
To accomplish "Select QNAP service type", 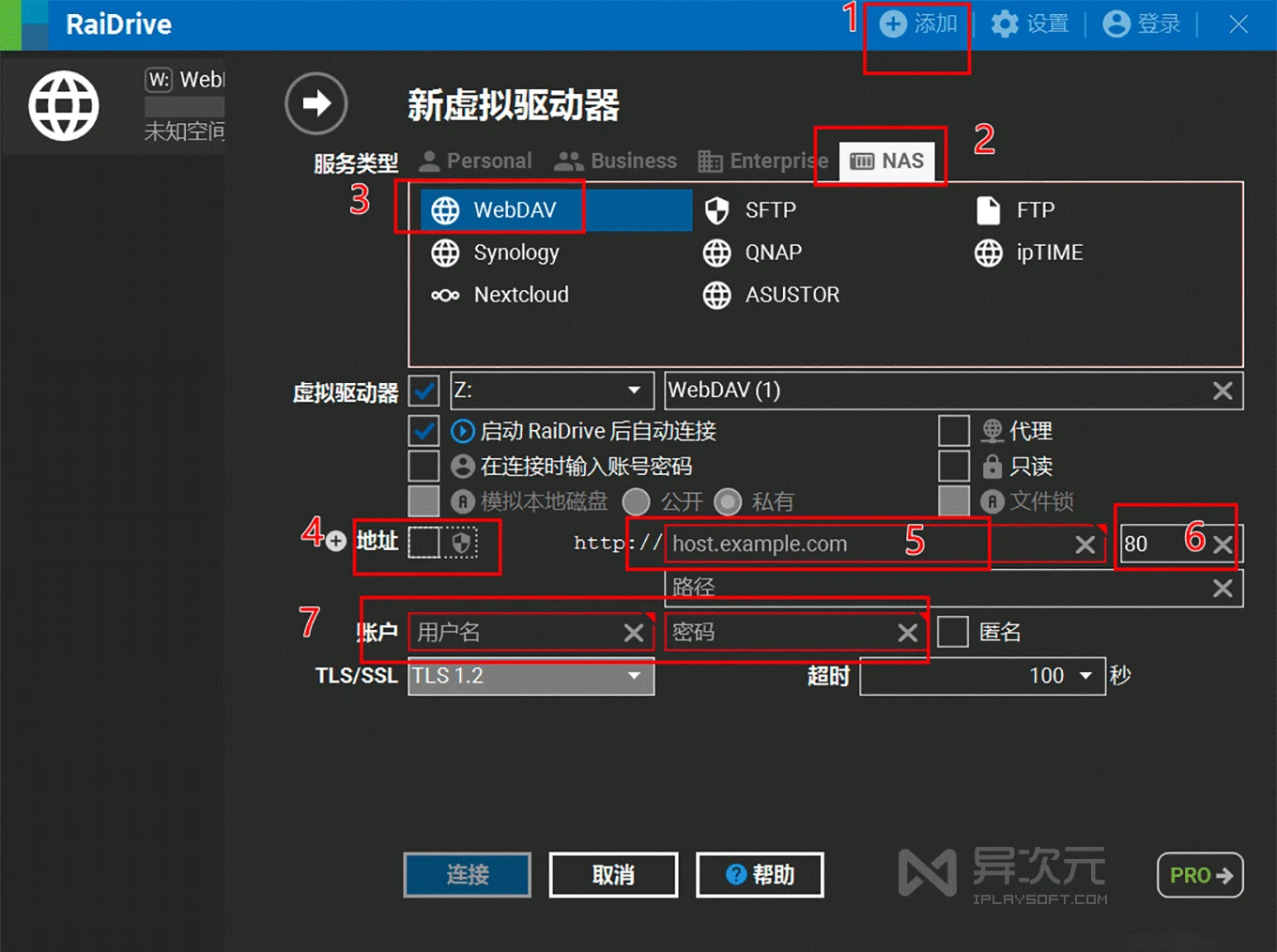I will coord(753,253).
